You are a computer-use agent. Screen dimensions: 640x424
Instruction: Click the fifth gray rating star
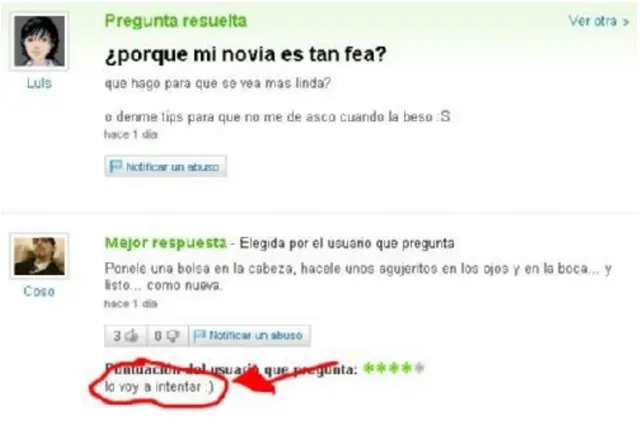[419, 368]
